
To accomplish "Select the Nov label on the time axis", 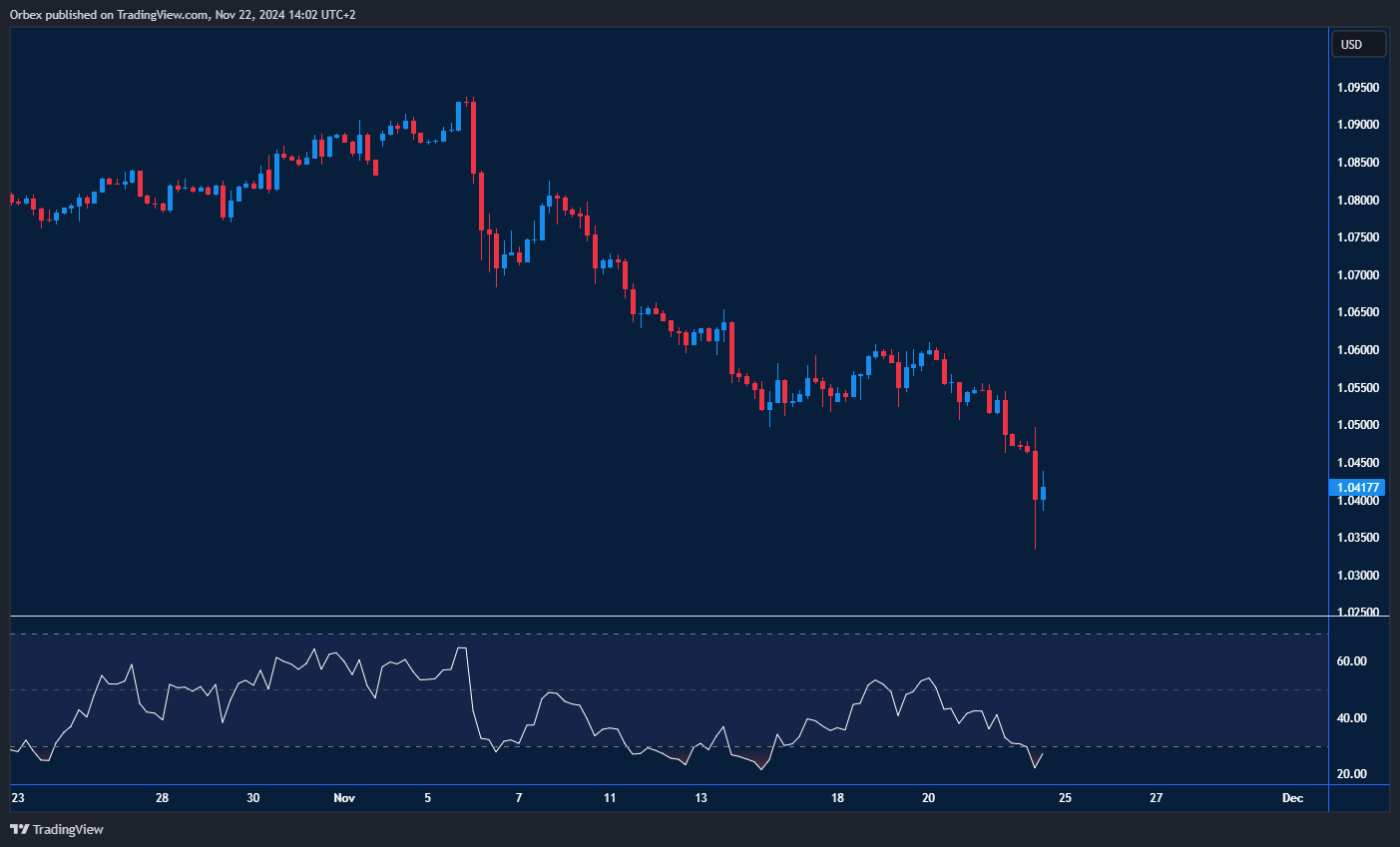I will point(344,798).
